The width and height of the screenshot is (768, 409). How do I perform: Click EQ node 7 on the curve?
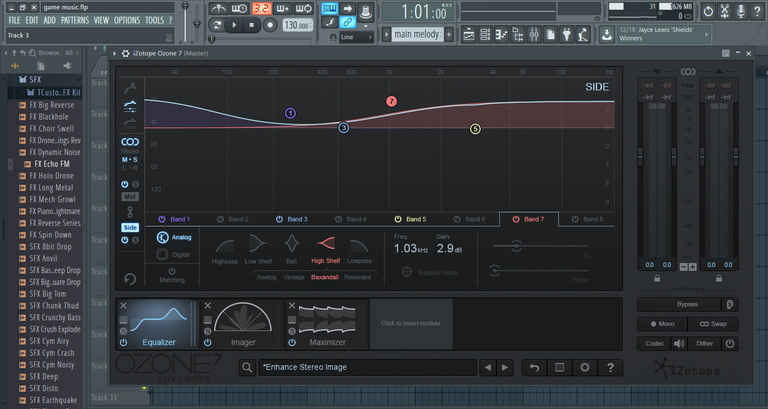[392, 102]
